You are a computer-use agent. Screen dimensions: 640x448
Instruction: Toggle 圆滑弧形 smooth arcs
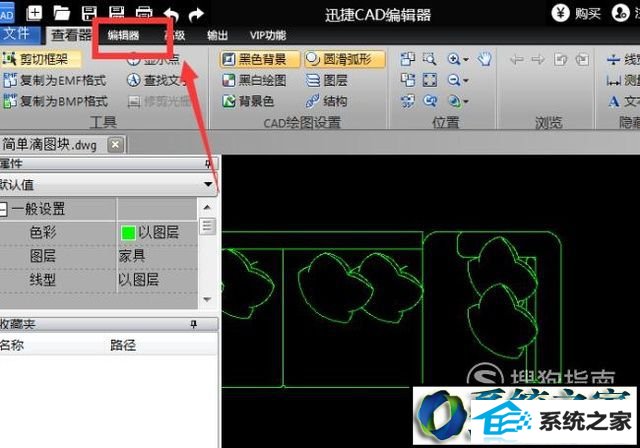coord(344,59)
